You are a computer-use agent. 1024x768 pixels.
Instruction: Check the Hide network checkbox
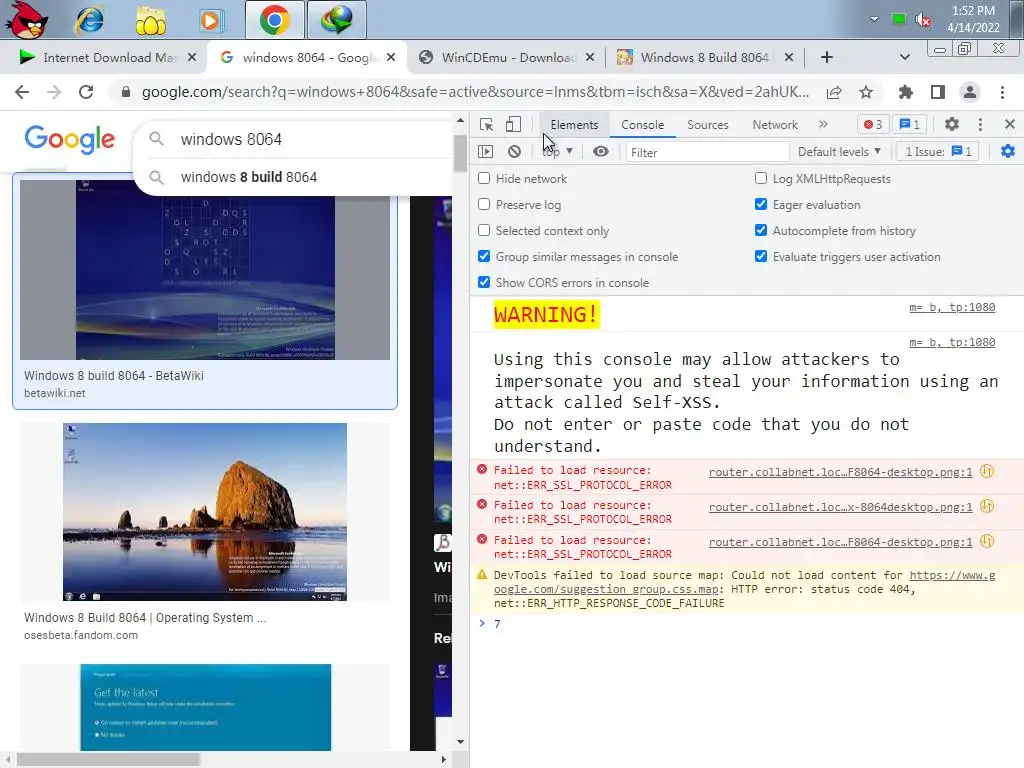coord(484,178)
